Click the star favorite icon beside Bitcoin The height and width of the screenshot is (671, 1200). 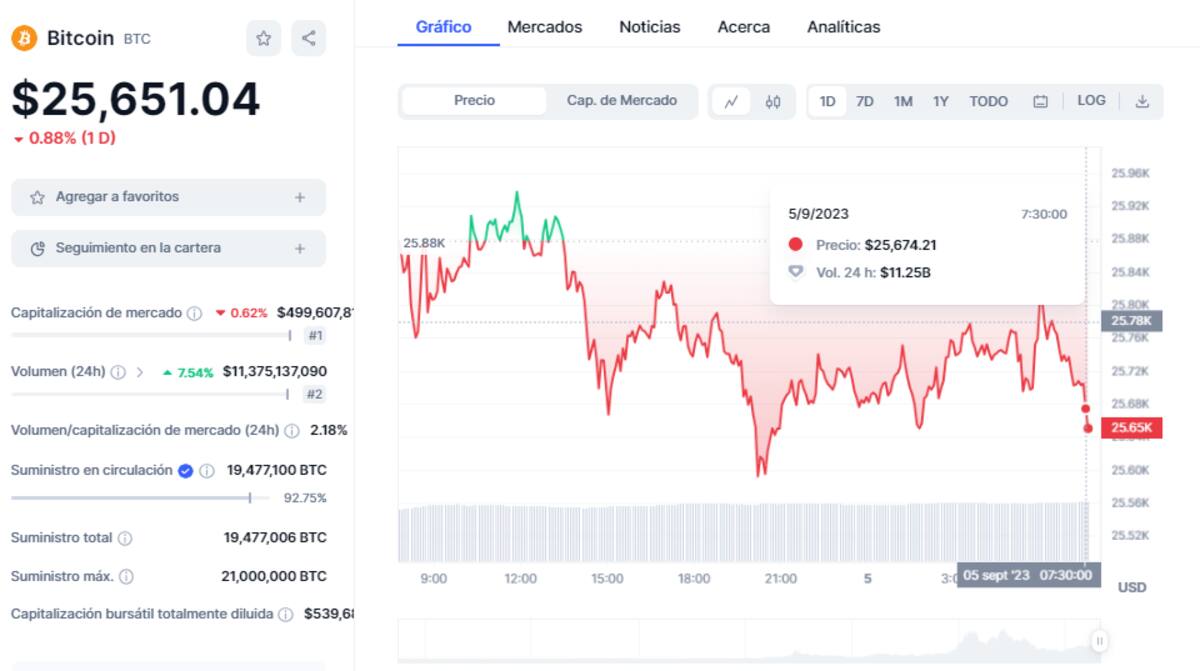263,38
